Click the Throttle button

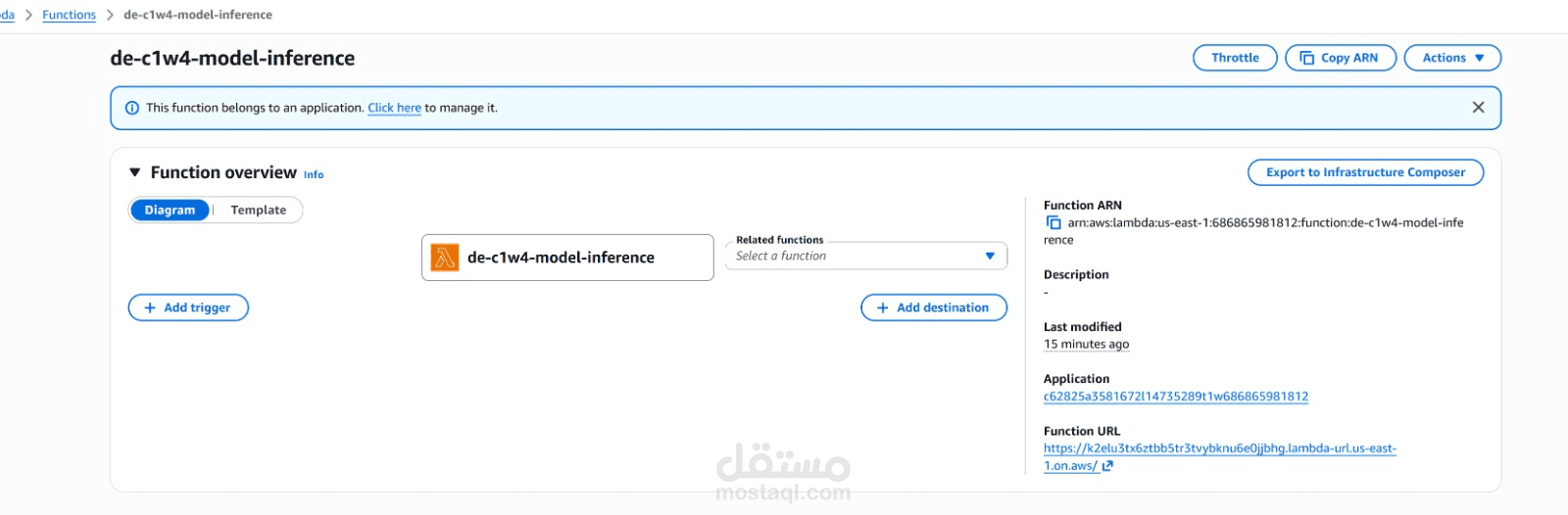click(1235, 58)
